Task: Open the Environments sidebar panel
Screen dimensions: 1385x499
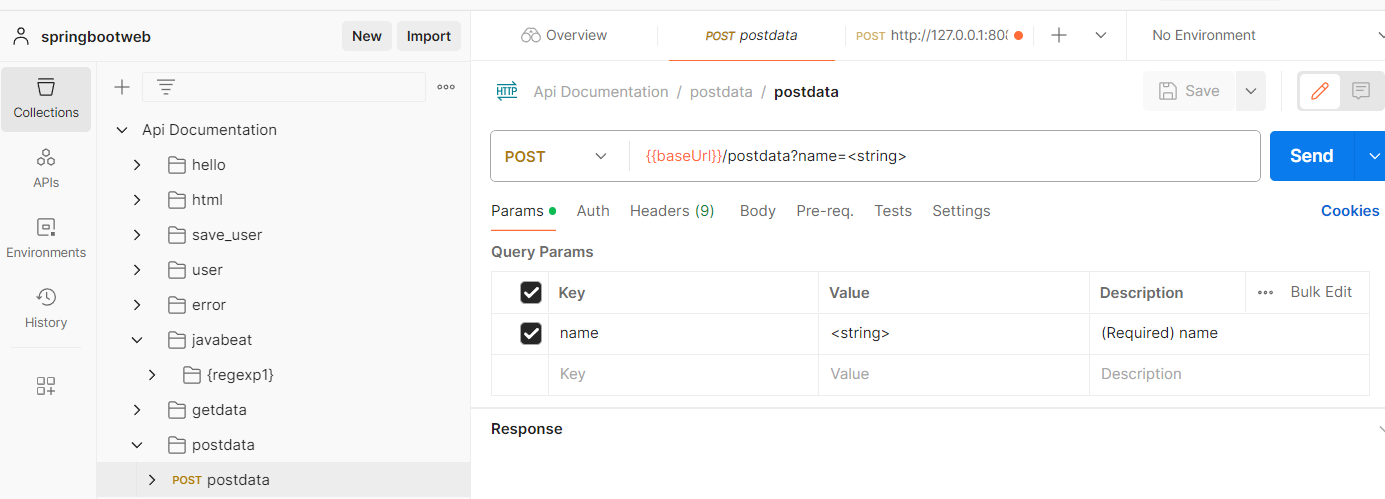Action: click(x=46, y=238)
